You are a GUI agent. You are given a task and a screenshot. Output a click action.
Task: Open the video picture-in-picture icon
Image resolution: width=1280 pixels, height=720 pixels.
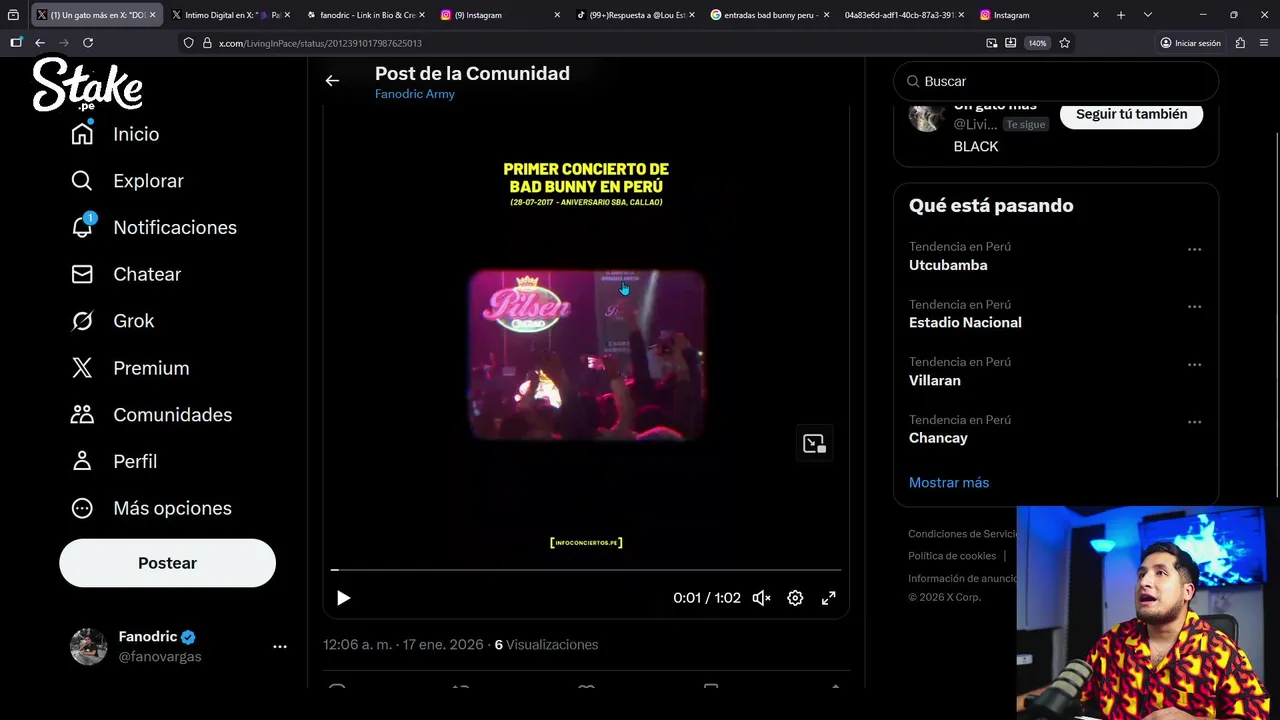click(814, 444)
